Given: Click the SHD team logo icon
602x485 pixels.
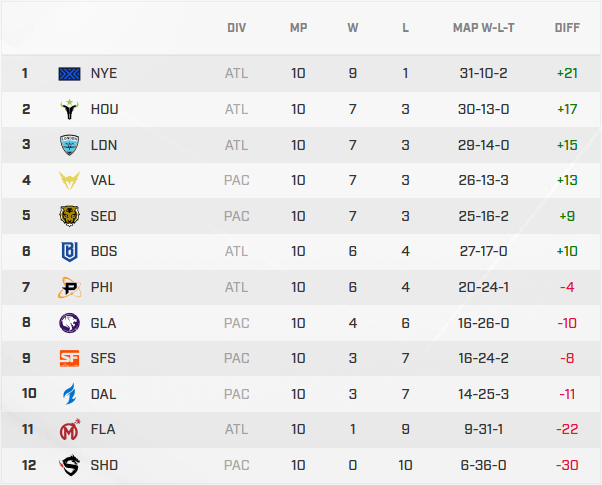Looking at the screenshot, I should point(69,465).
